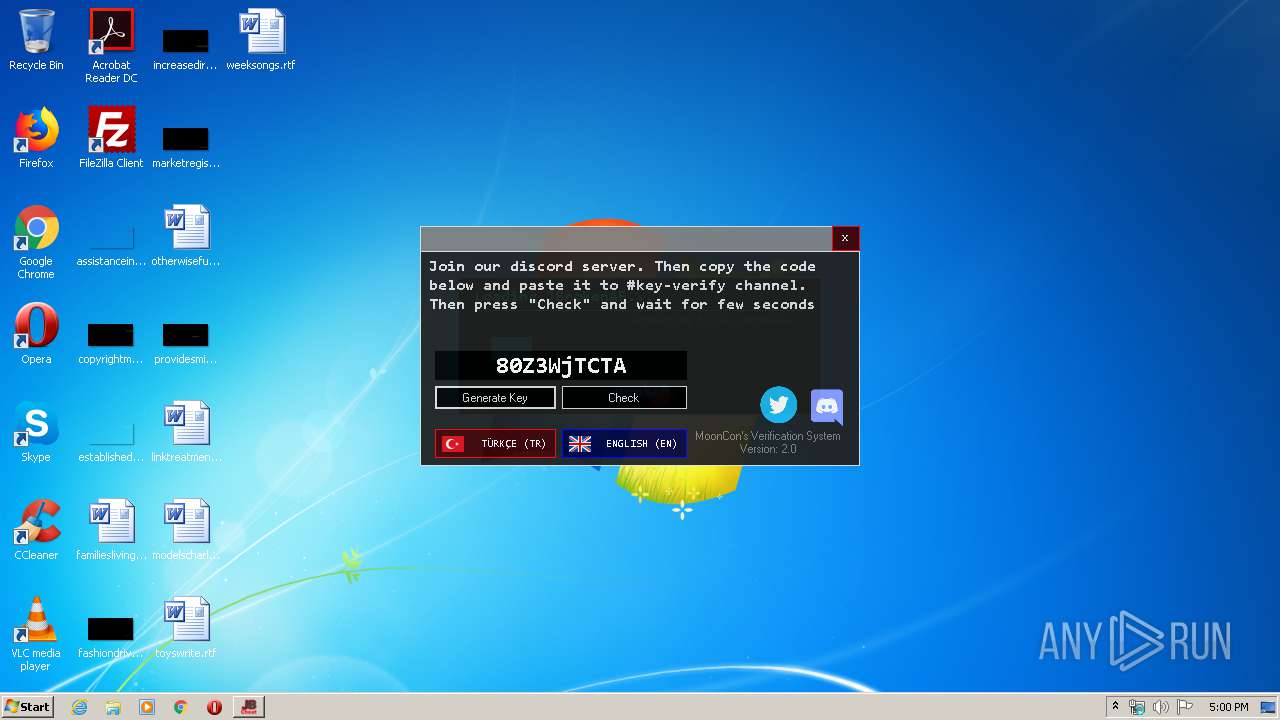Screen dimensions: 1280x720
Task: Launch VLC media player shortcut
Action: click(x=36, y=634)
